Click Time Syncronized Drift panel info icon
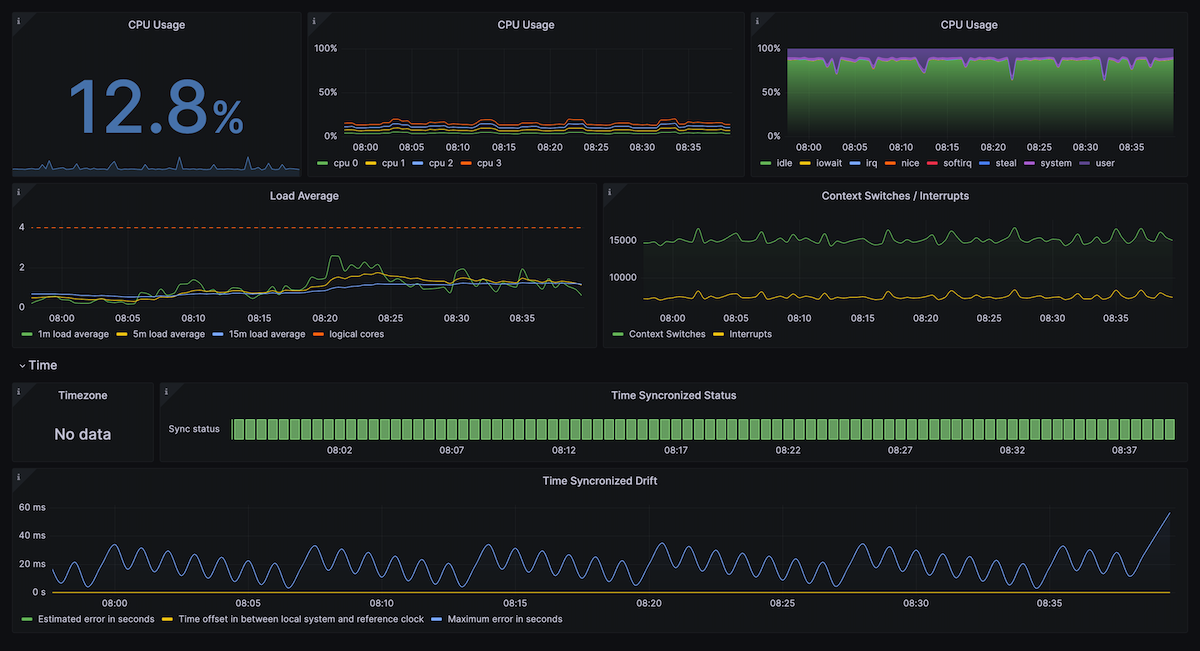The width and height of the screenshot is (1200, 651). click(x=19, y=476)
